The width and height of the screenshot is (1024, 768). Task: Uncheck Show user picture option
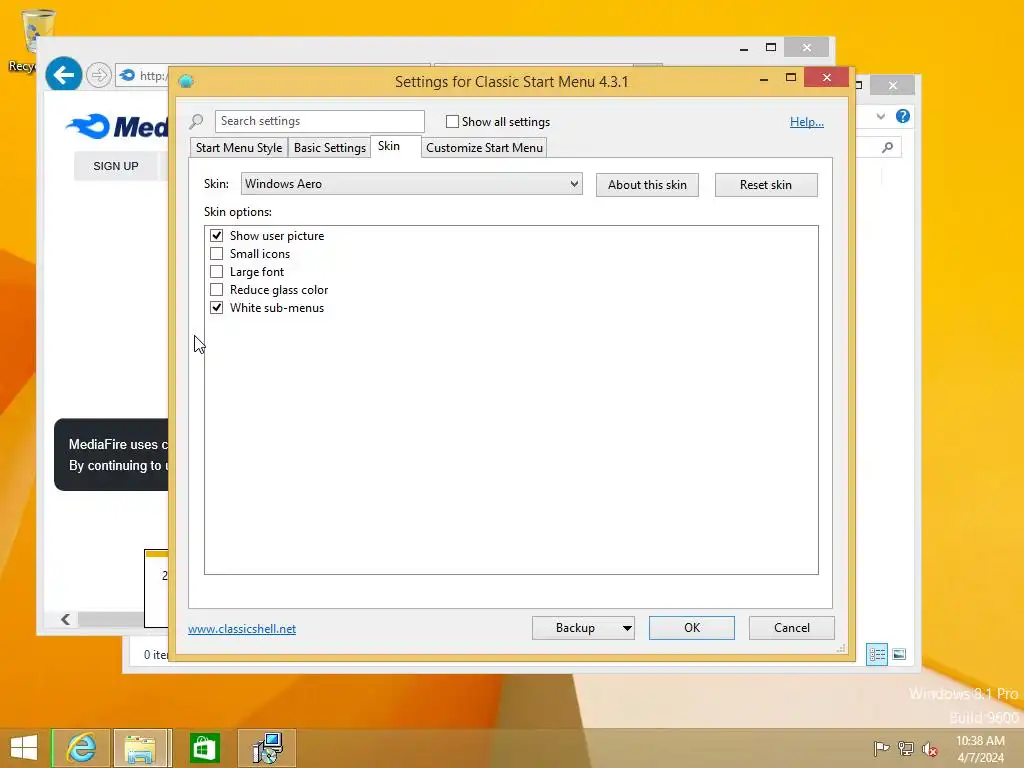pyautogui.click(x=216, y=235)
